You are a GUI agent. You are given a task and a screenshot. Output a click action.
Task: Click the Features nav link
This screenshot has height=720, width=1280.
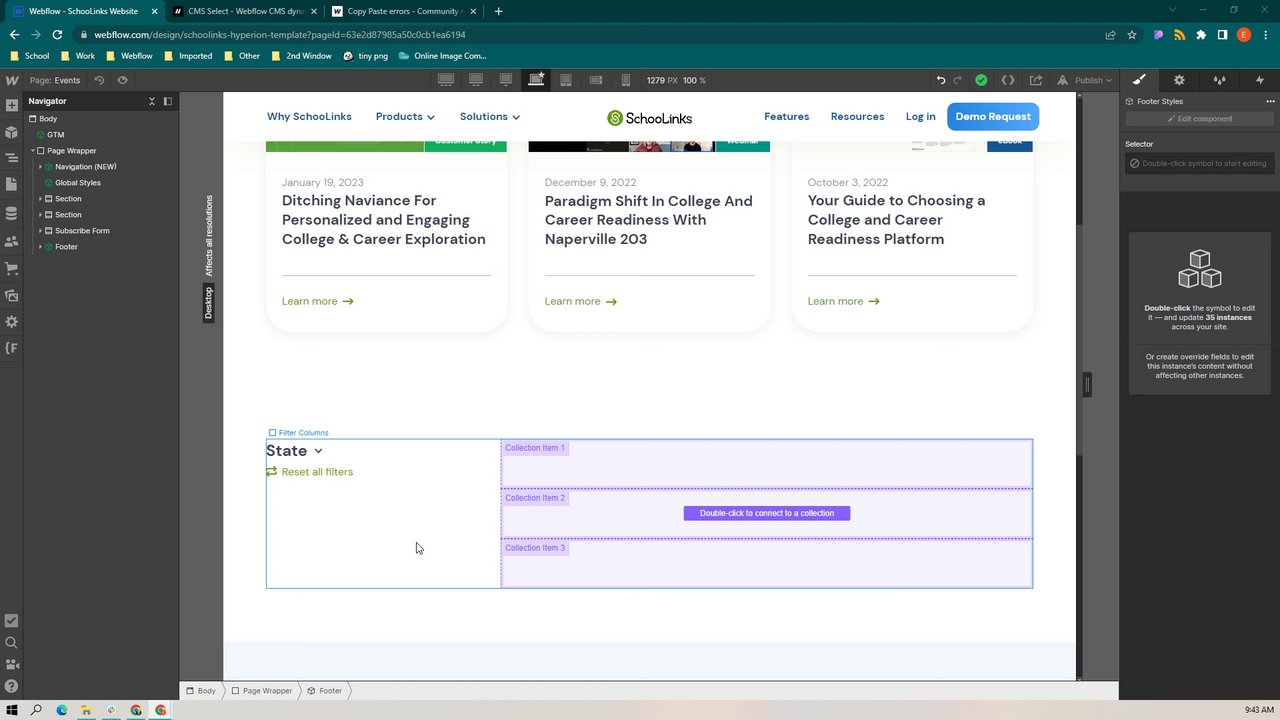pyautogui.click(x=787, y=117)
